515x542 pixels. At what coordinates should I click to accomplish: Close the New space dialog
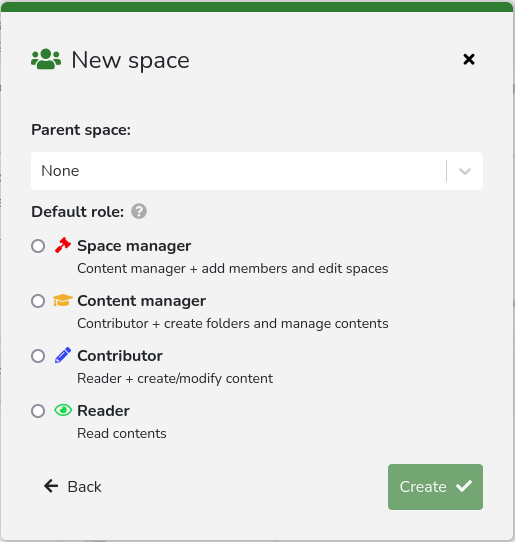(x=469, y=59)
